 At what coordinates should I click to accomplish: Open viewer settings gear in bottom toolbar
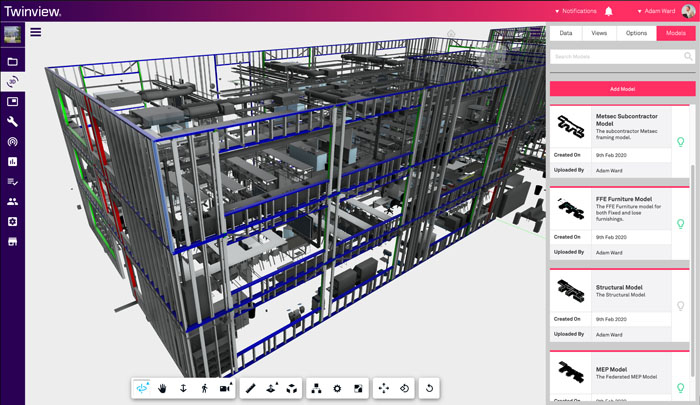337,388
